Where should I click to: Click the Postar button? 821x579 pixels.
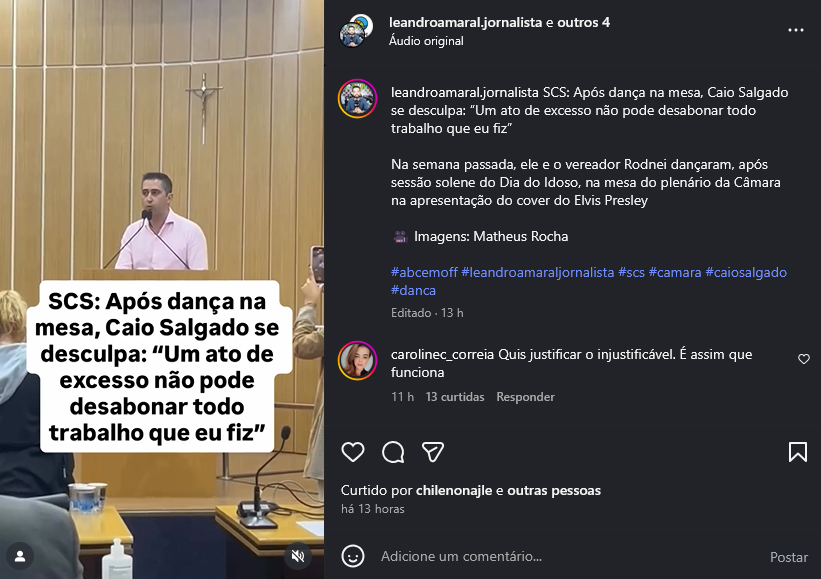click(x=789, y=557)
